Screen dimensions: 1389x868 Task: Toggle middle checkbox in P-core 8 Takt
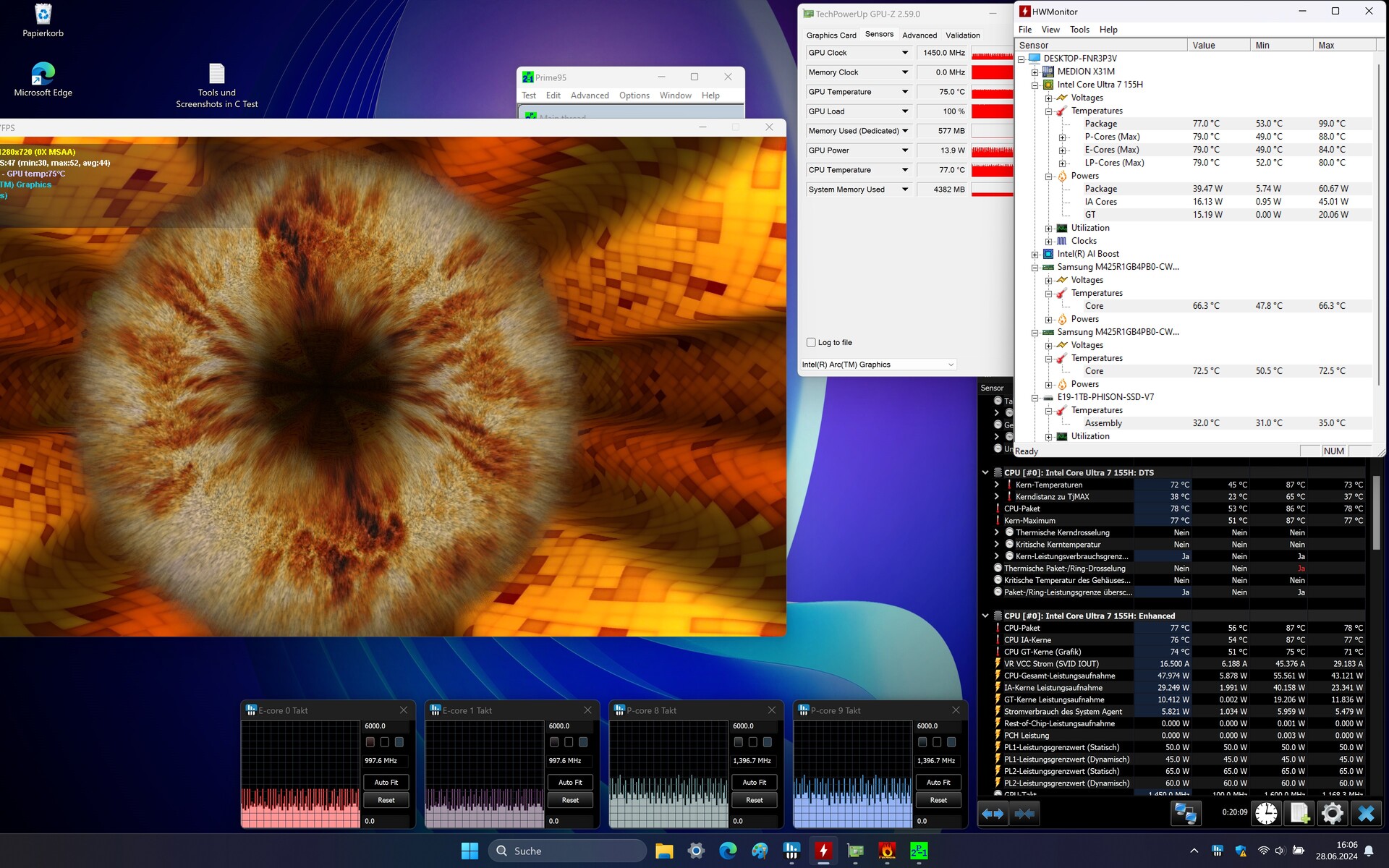coord(753,742)
